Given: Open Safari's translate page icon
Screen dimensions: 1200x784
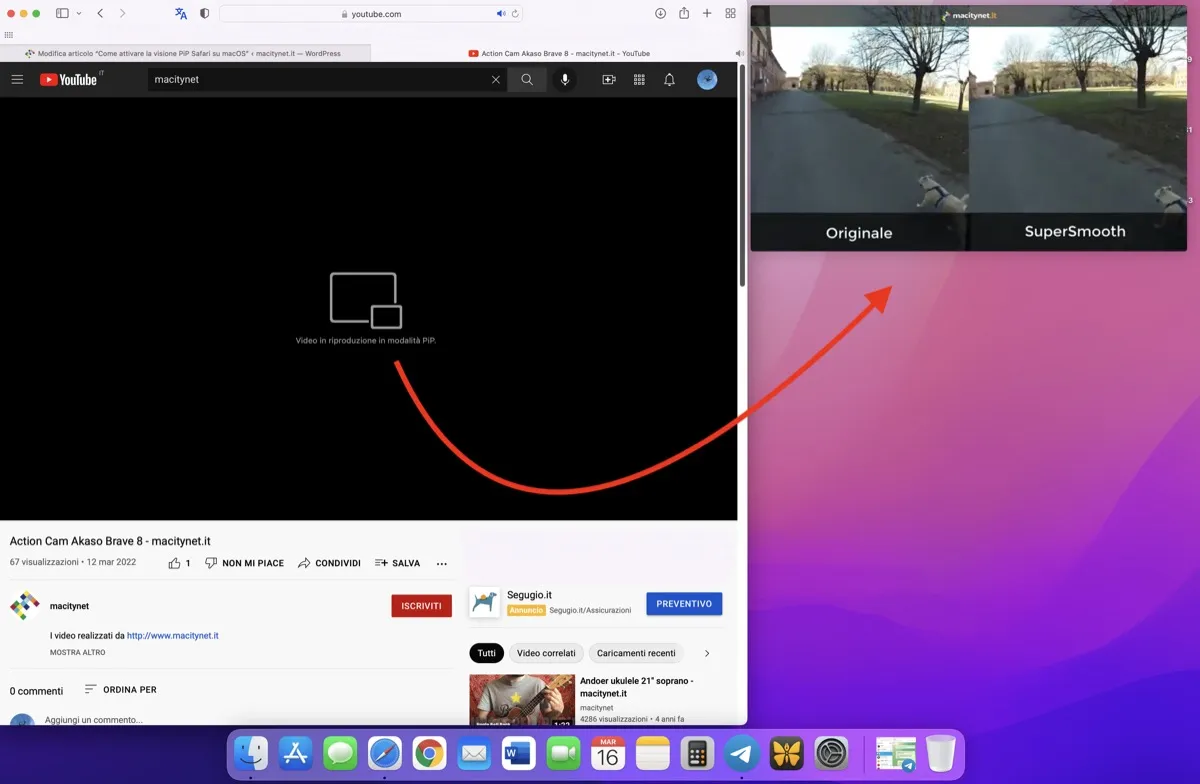Looking at the screenshot, I should 180,13.
